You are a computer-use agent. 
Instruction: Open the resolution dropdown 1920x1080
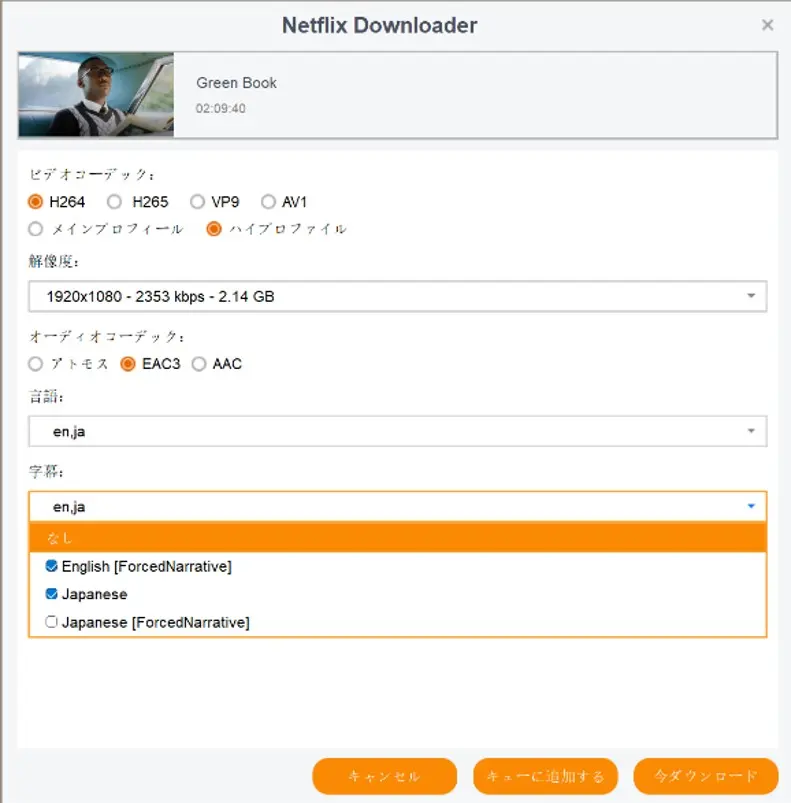(x=397, y=296)
